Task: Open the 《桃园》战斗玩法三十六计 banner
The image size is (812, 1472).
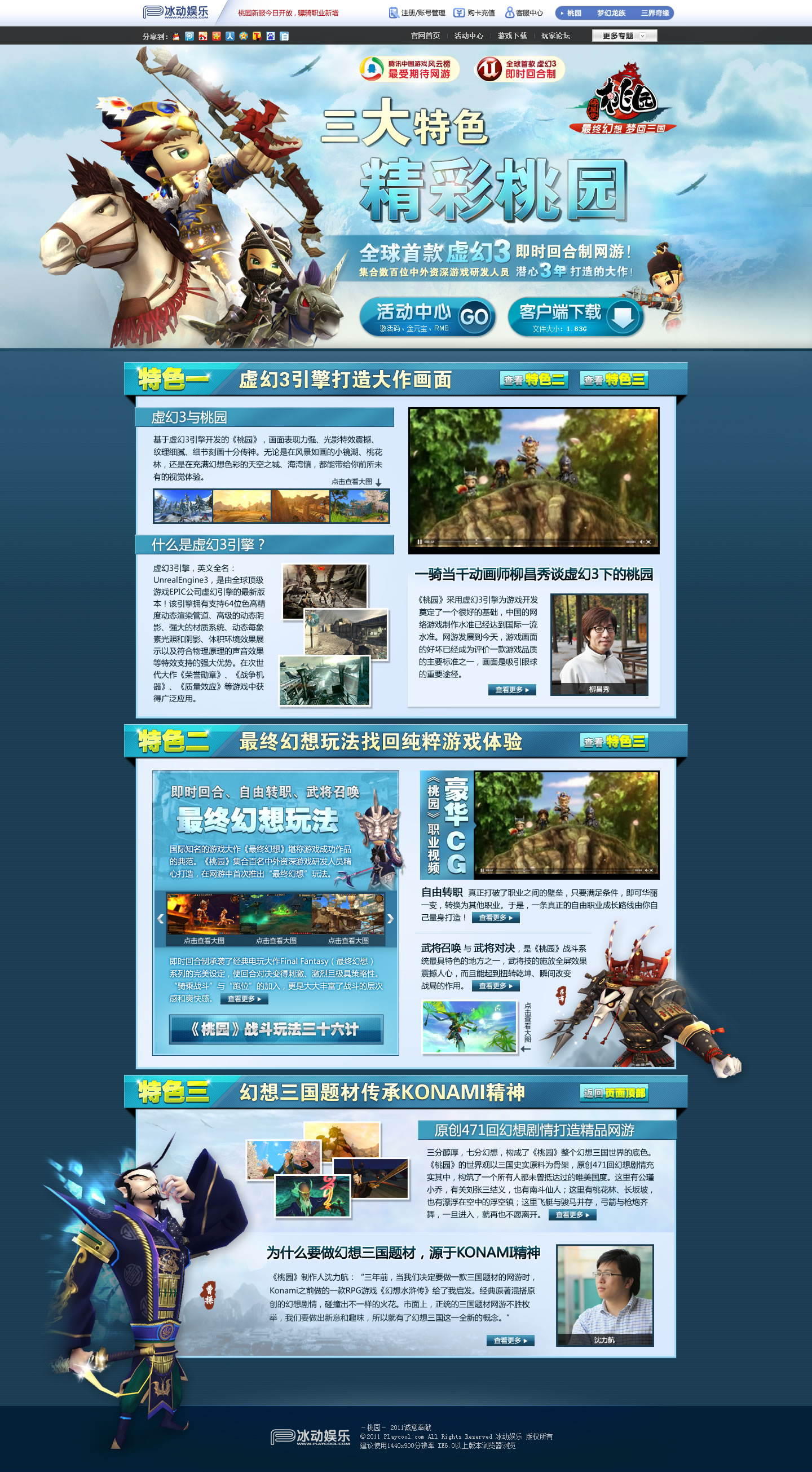Action: (276, 1029)
